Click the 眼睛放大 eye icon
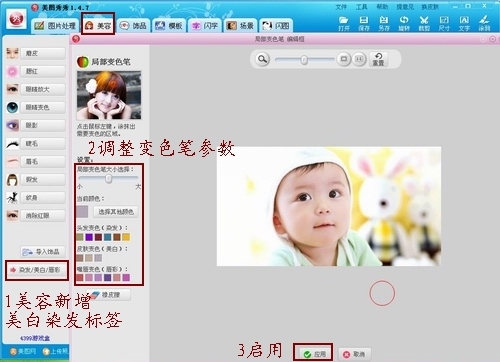500x362 pixels. 12,89
